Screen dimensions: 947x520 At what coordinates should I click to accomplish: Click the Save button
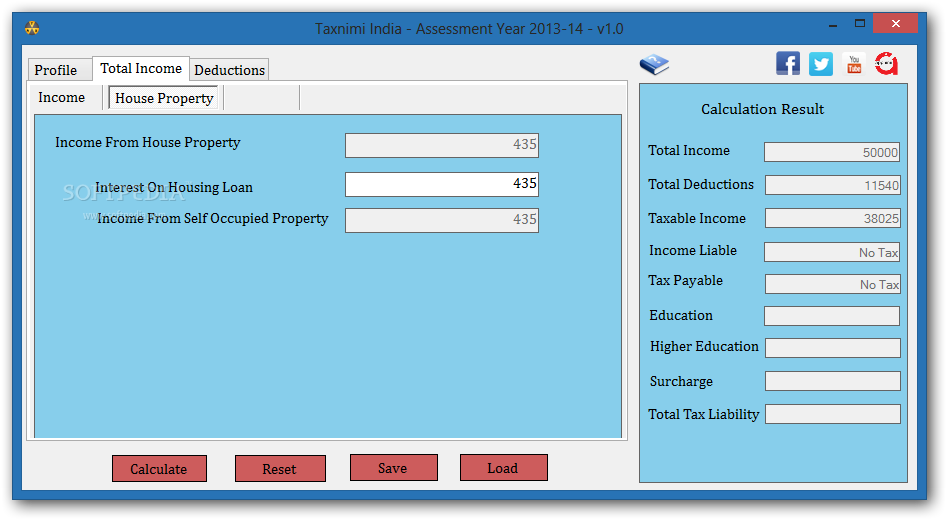393,468
